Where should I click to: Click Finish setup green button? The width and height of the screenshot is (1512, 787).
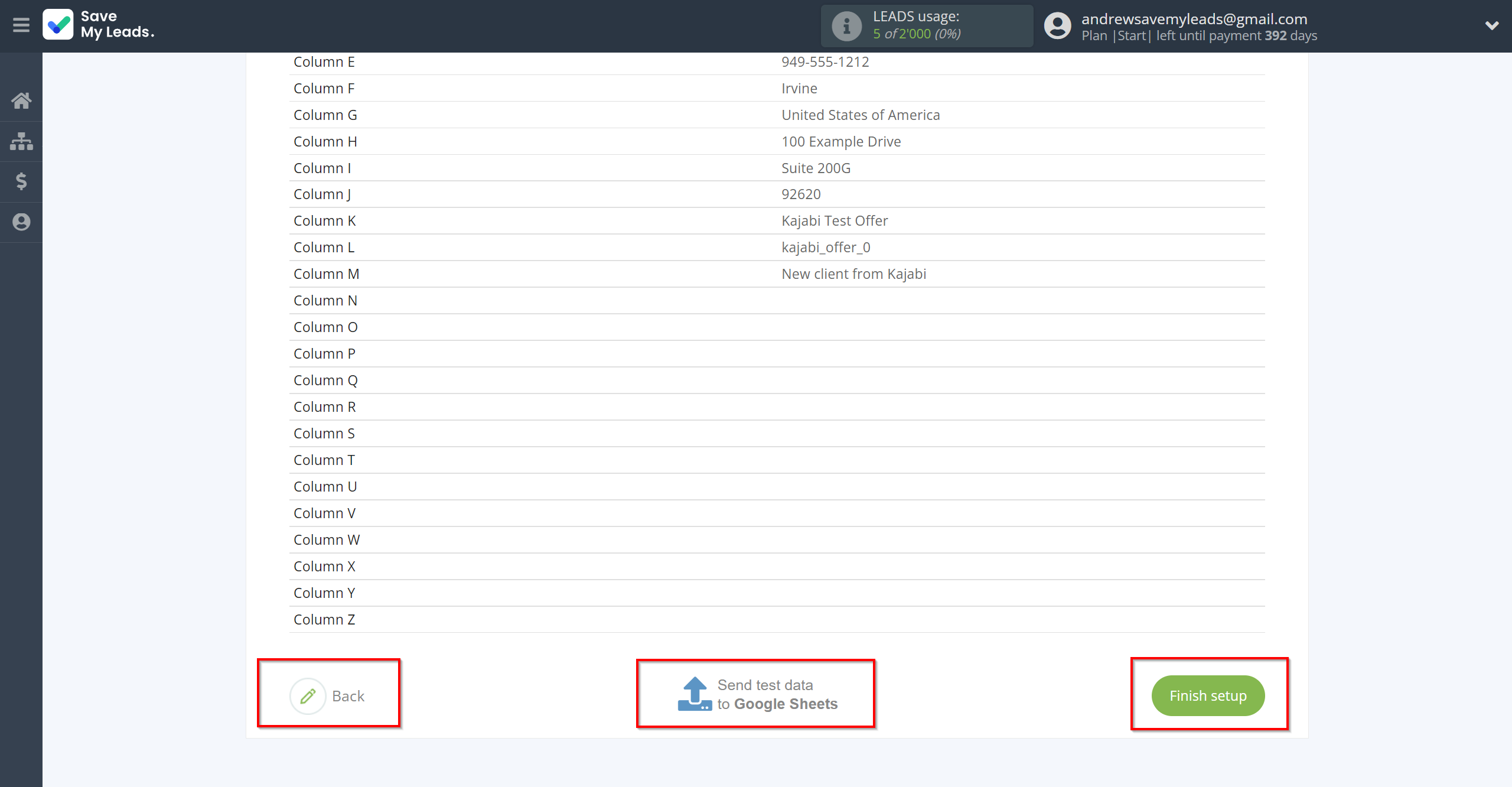(1208, 695)
